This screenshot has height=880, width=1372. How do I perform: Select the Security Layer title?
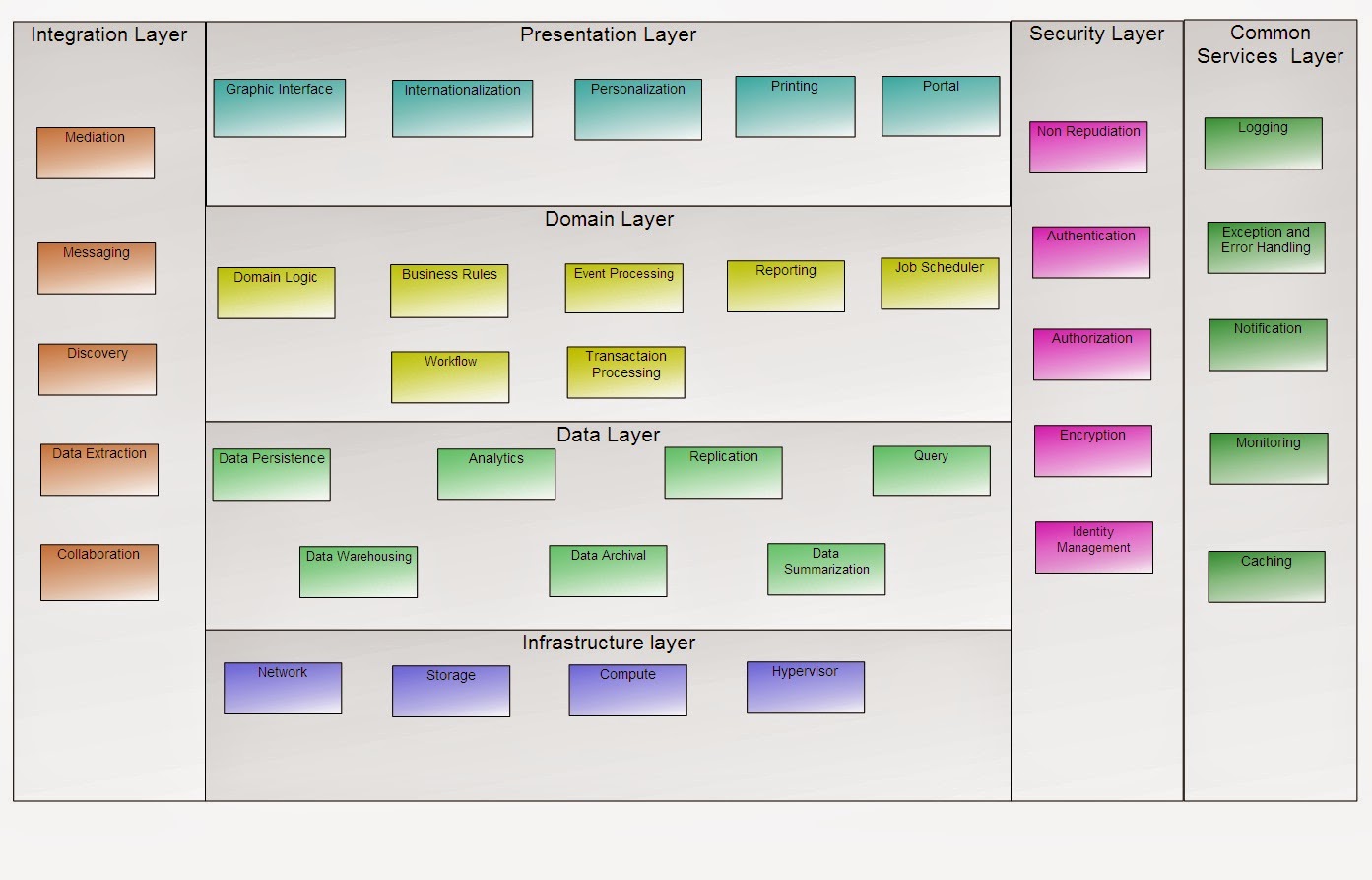1096,33
